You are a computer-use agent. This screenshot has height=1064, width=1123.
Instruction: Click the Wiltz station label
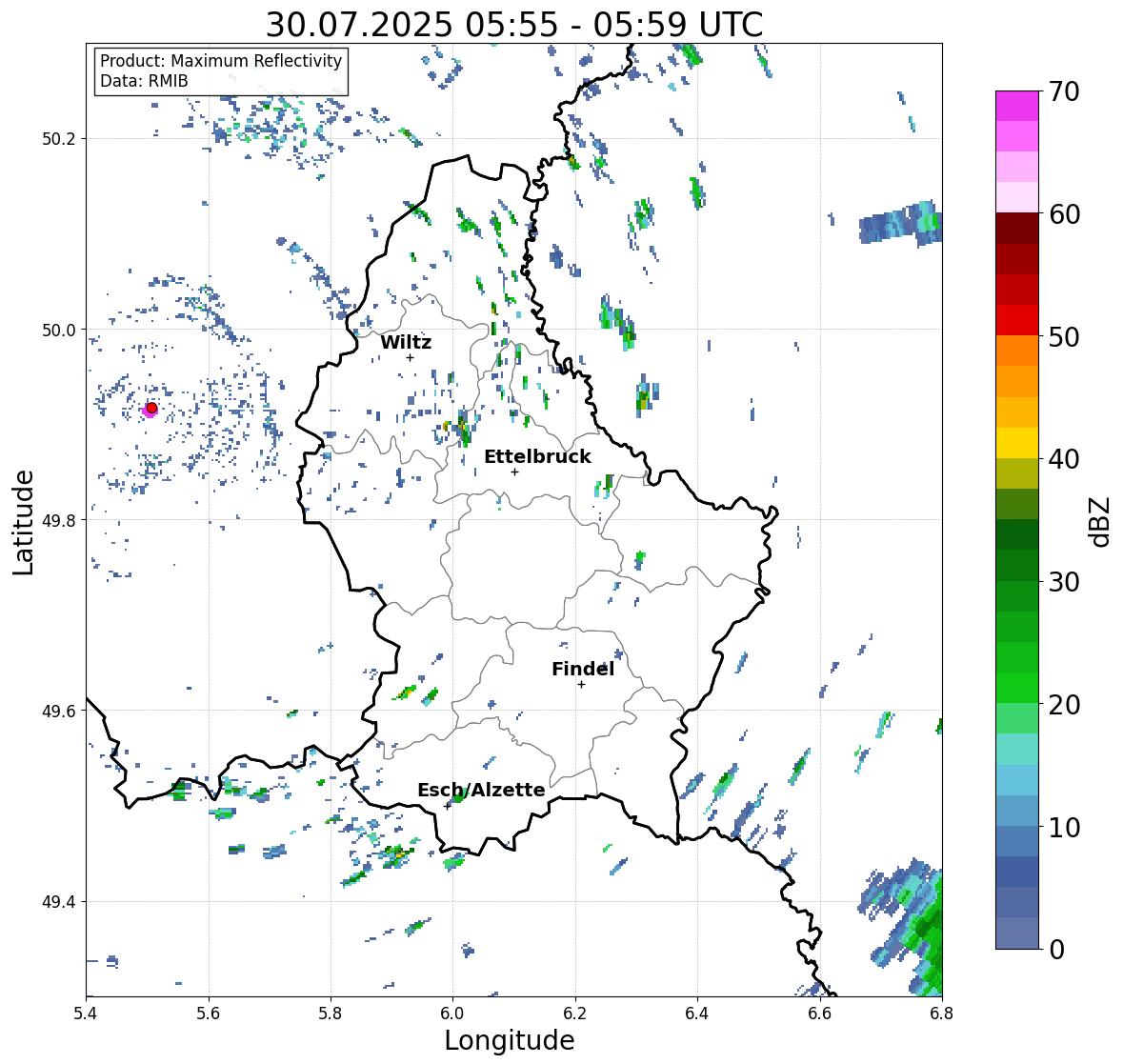tap(406, 342)
